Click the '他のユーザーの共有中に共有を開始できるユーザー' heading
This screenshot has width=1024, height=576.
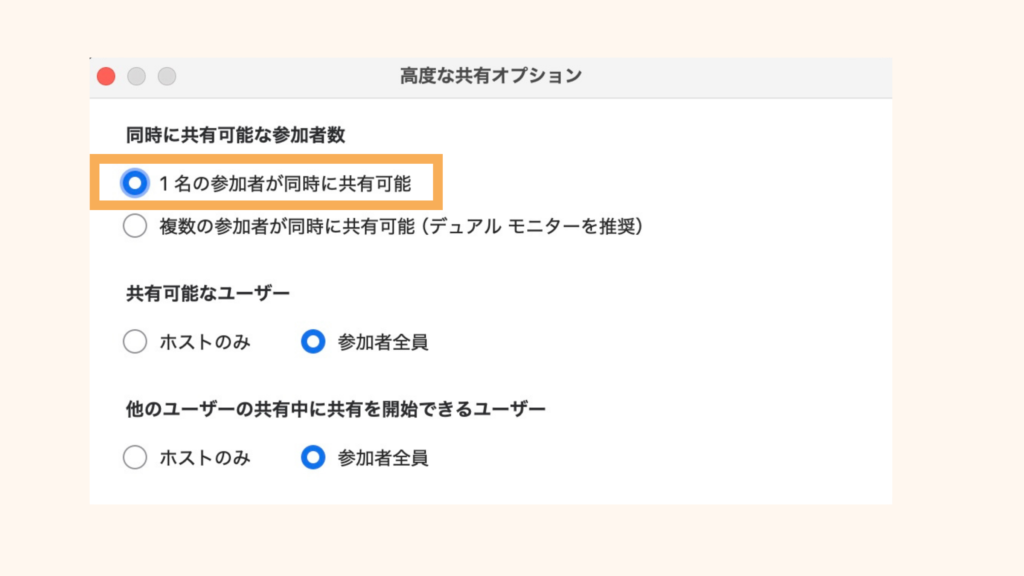coord(336,408)
